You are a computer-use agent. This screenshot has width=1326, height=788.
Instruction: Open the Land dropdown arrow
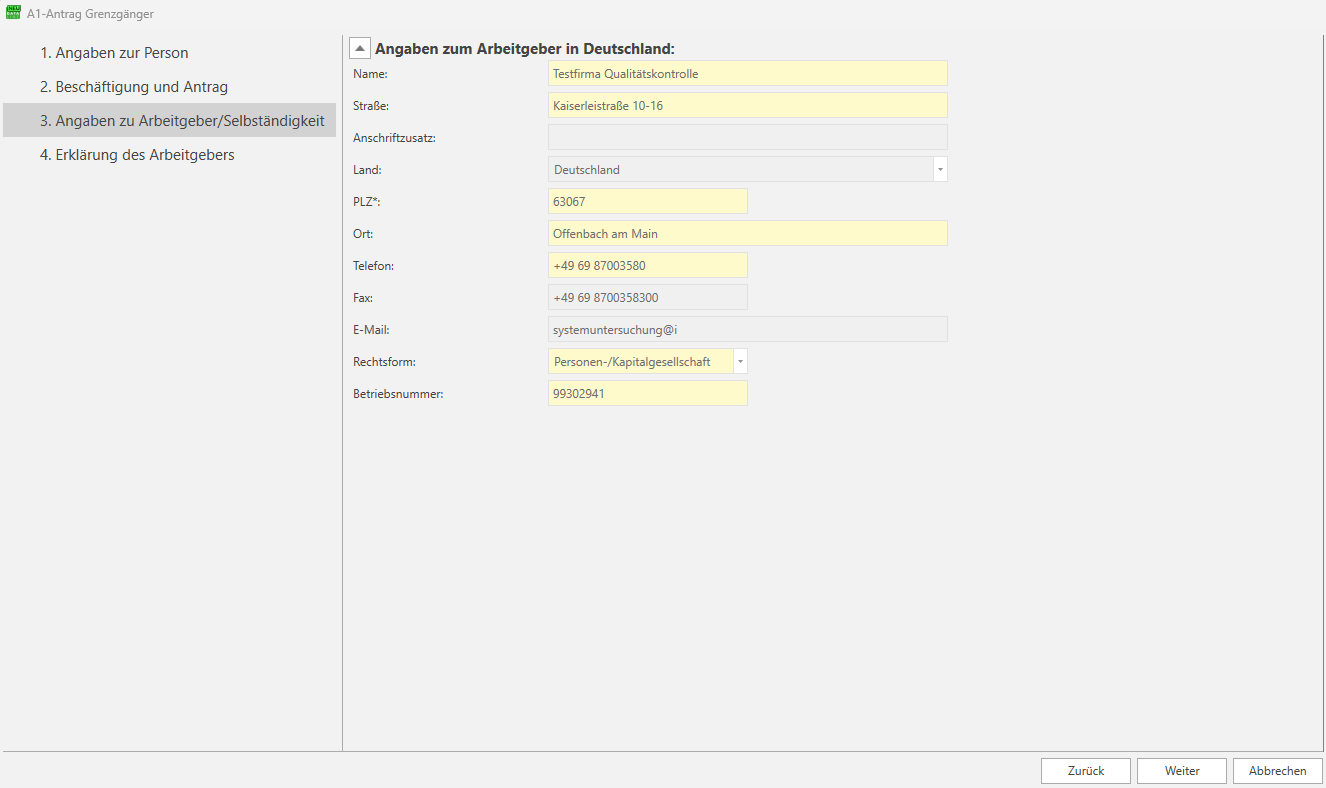[940, 170]
